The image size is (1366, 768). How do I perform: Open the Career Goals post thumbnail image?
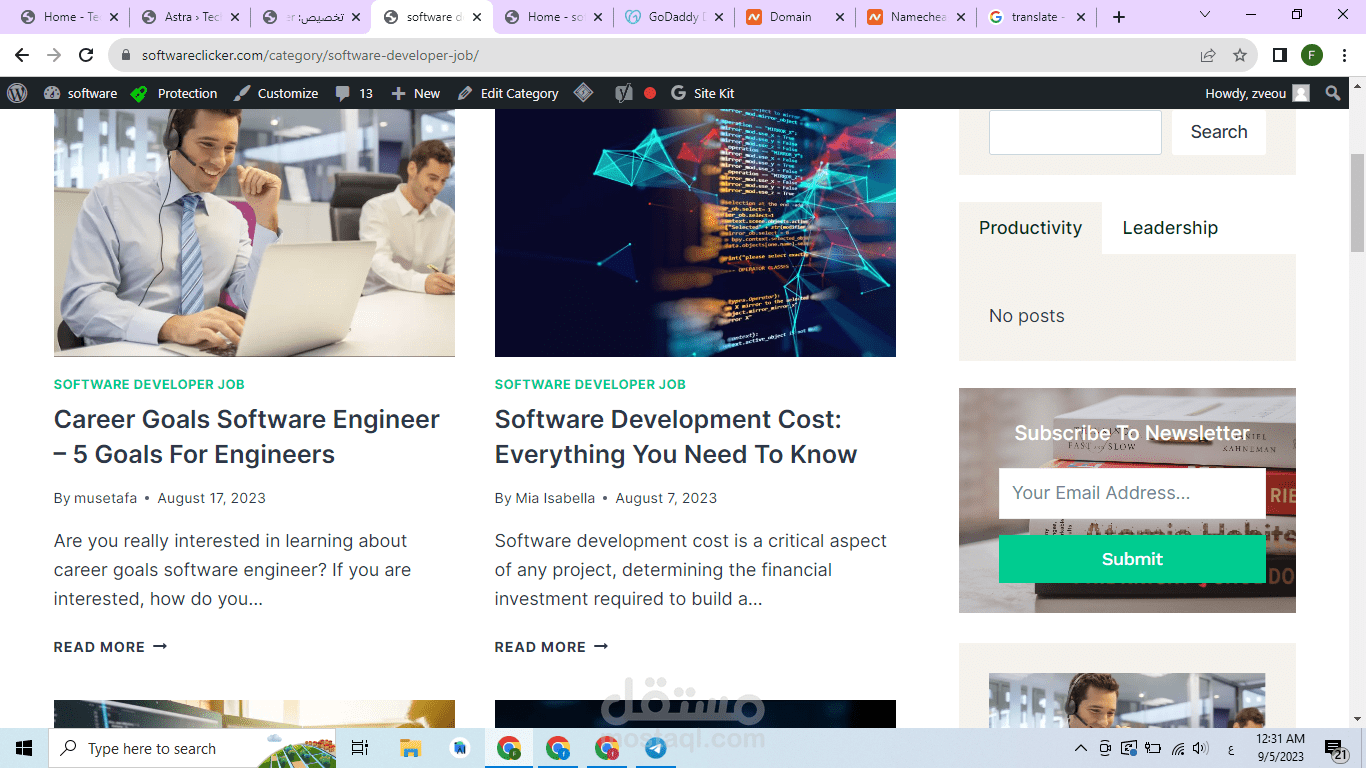coord(254,233)
